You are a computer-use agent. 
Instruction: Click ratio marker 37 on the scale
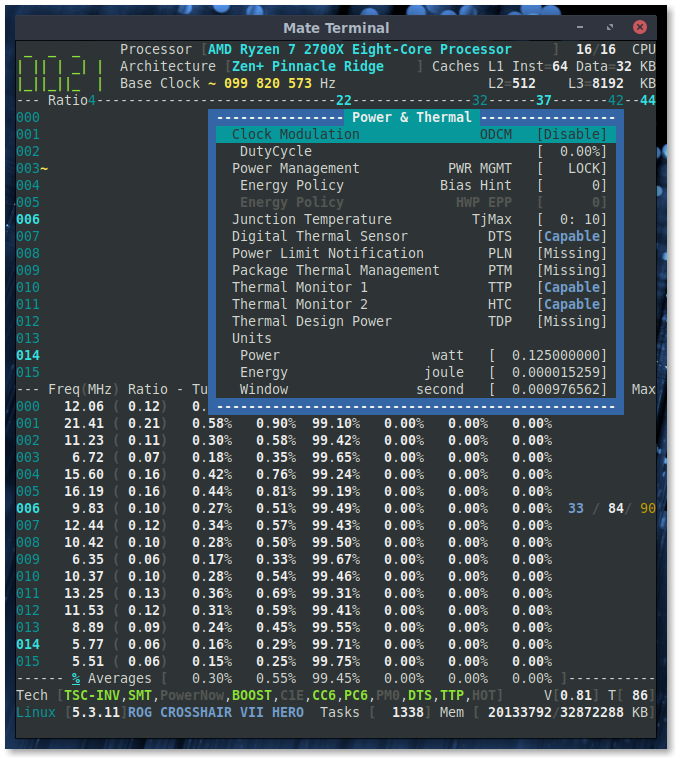pyautogui.click(x=544, y=100)
